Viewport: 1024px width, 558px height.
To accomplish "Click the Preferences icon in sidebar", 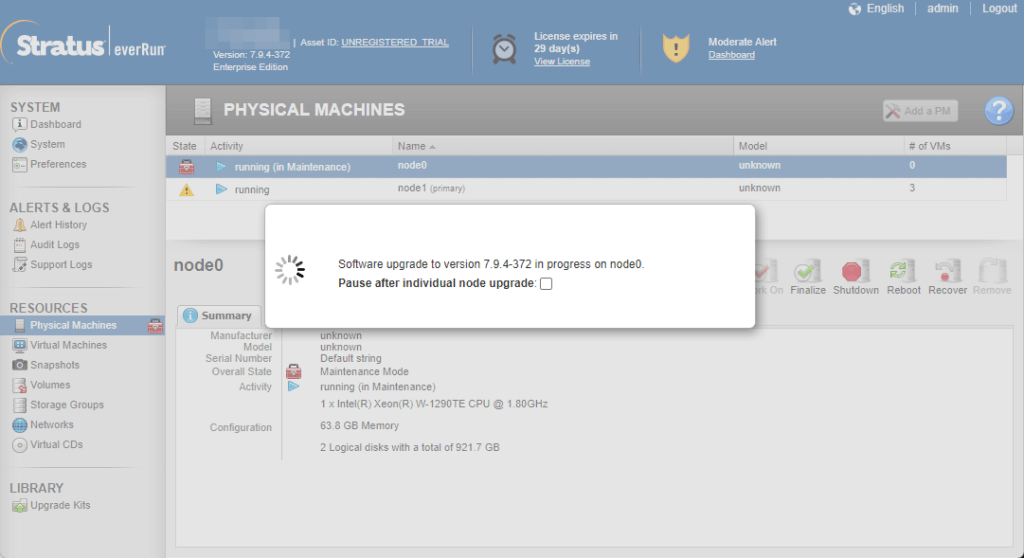I will click(x=20, y=165).
